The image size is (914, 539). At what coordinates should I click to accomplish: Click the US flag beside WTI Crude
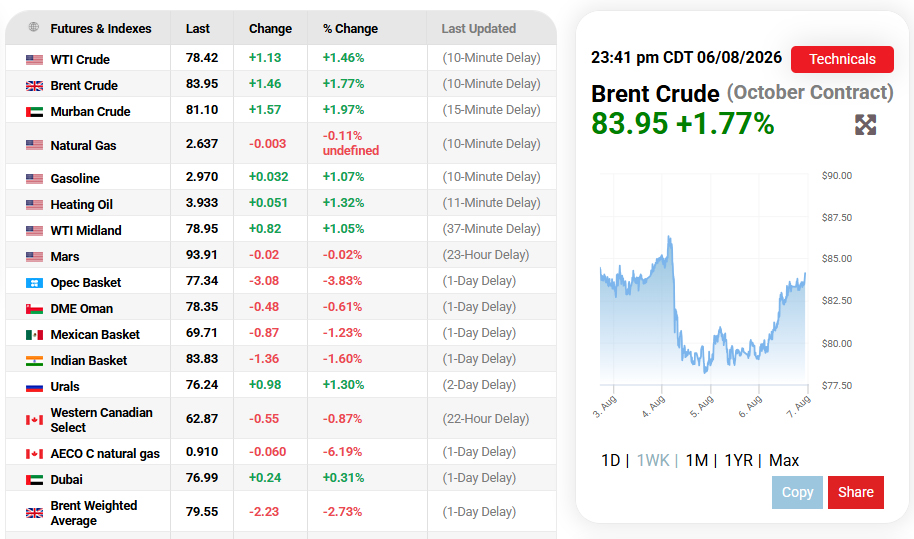34,59
